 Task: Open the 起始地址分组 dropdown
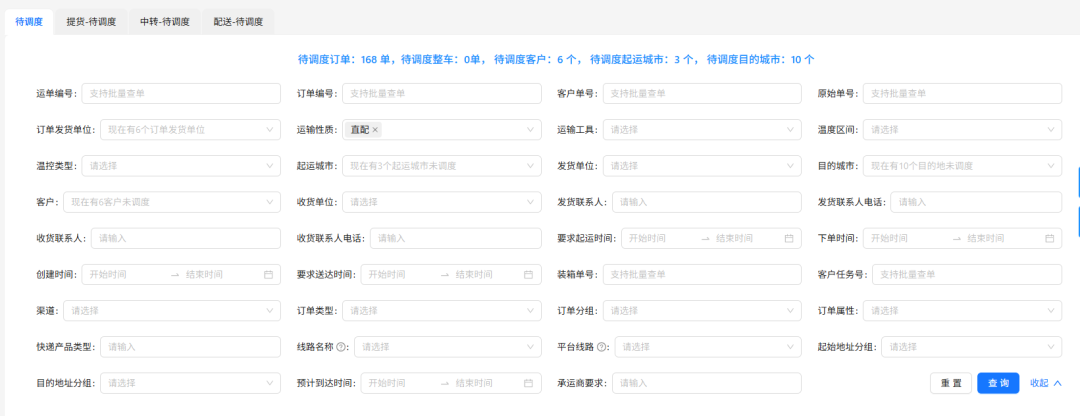[972, 347]
